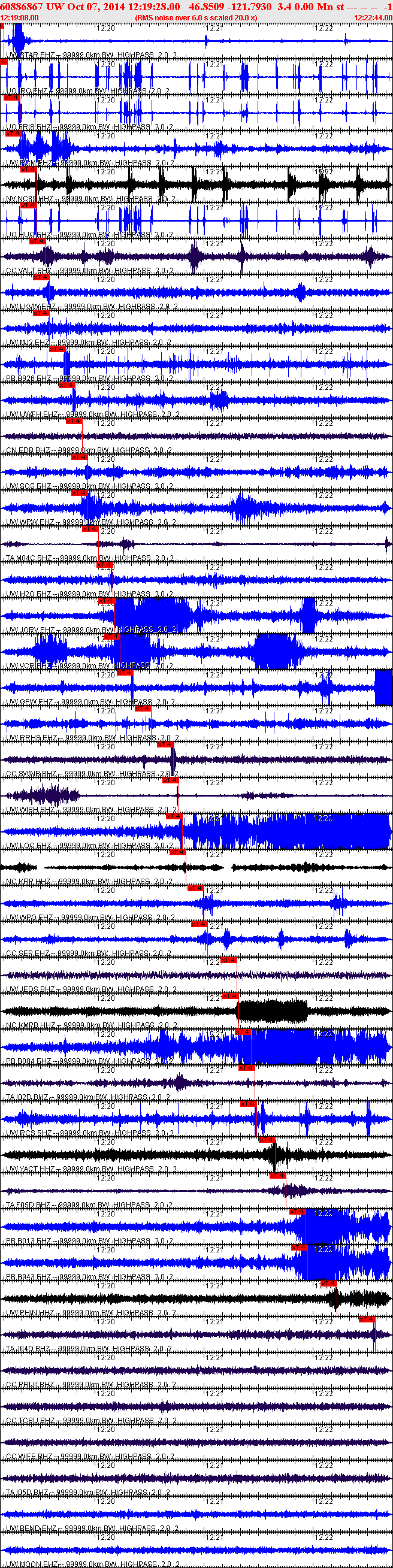Select the UW RCM EHZ station label
Image resolution: width=393 pixels, height=1568 pixels.
point(90,163)
